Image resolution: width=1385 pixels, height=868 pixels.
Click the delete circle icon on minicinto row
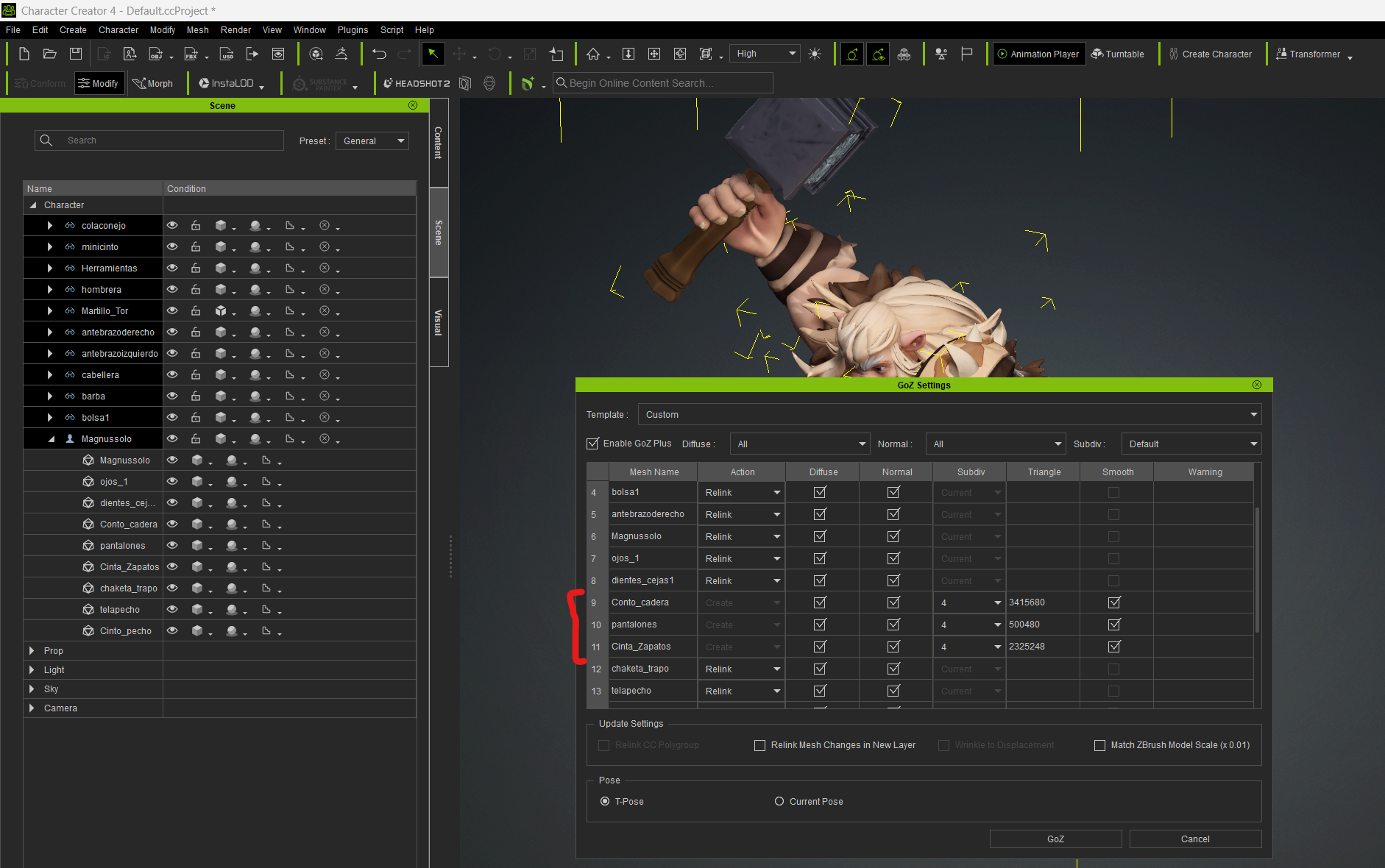pos(325,246)
